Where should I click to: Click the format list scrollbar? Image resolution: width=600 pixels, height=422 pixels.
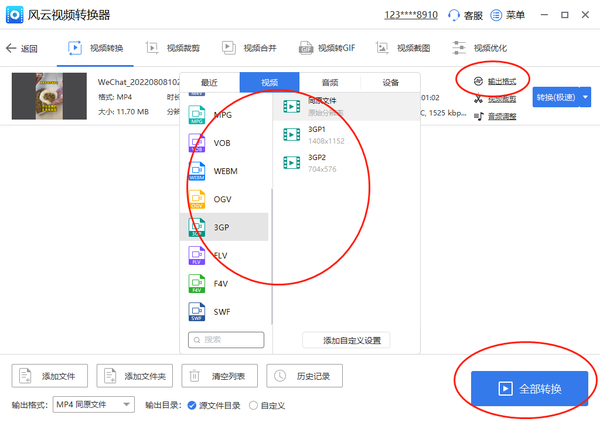[272, 256]
